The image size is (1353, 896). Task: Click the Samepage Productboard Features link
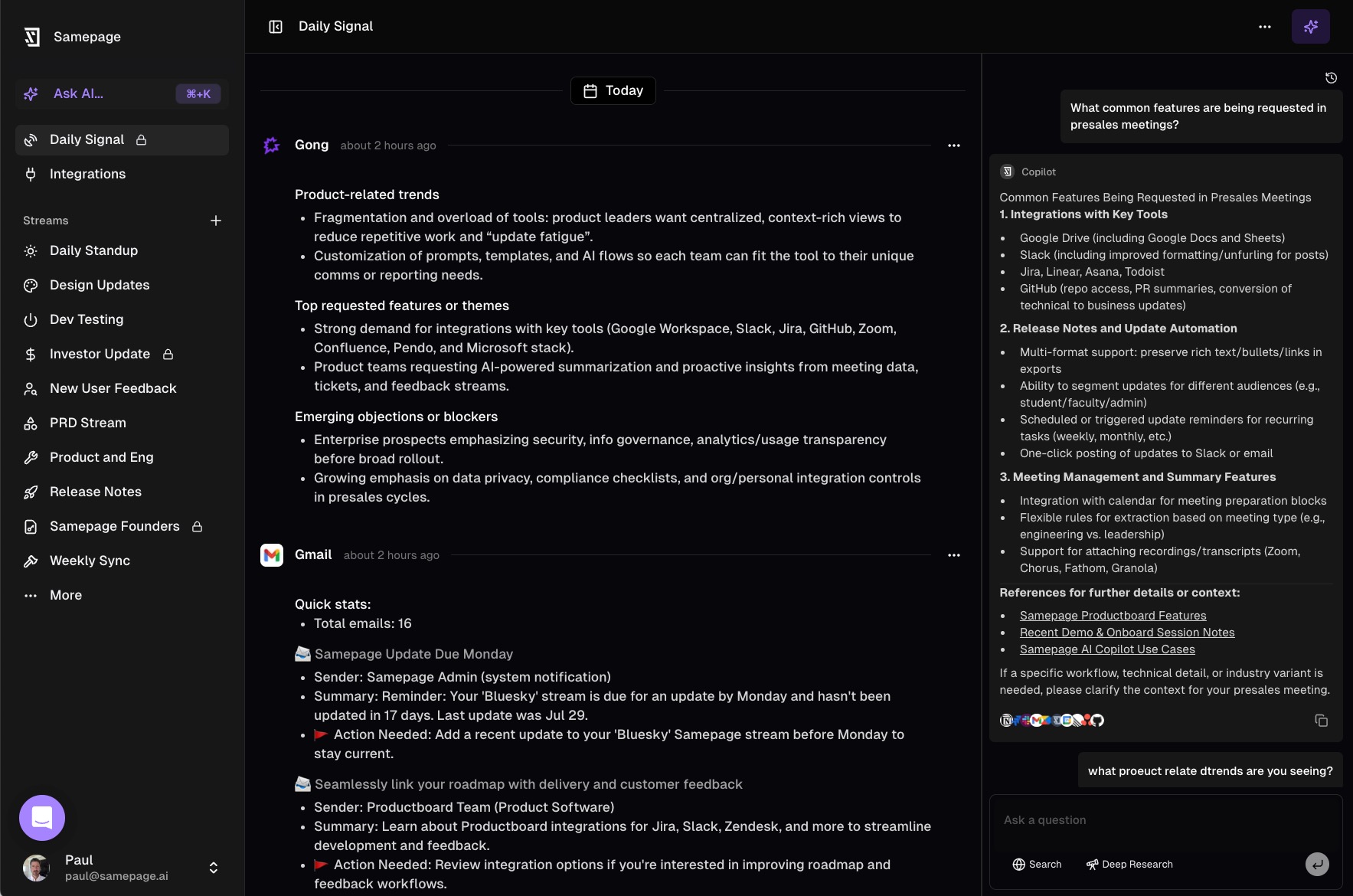coord(1113,616)
